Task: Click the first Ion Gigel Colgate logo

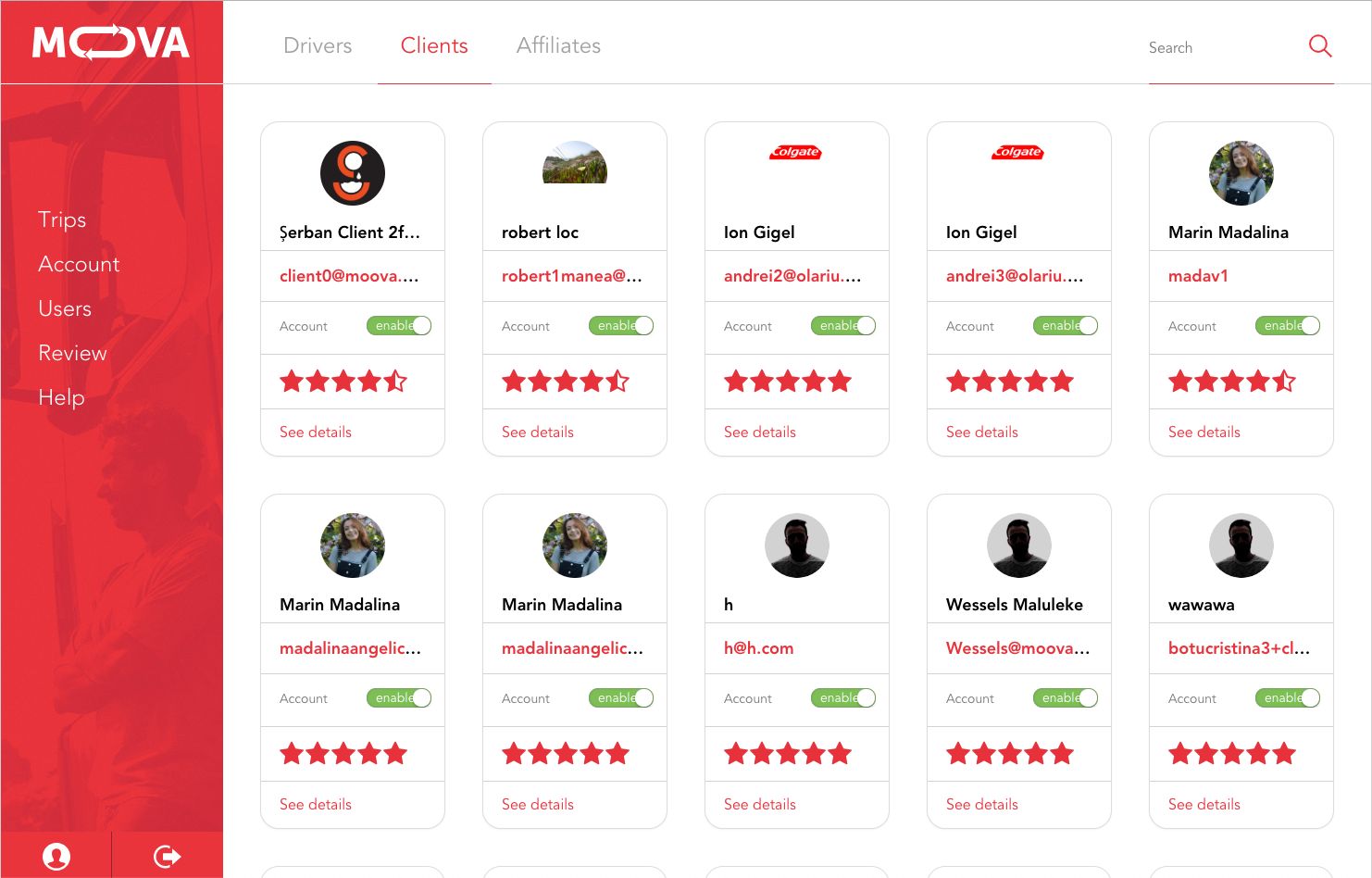Action: (x=796, y=153)
